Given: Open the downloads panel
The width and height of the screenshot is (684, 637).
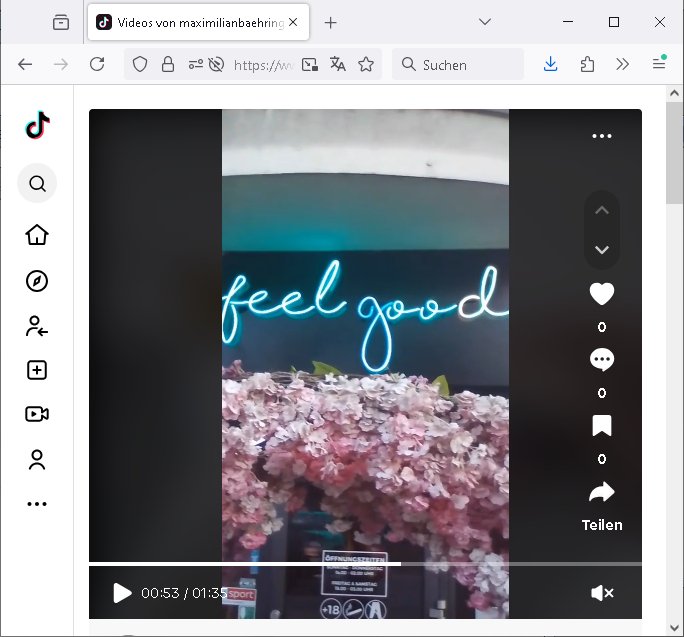Looking at the screenshot, I should point(551,65).
